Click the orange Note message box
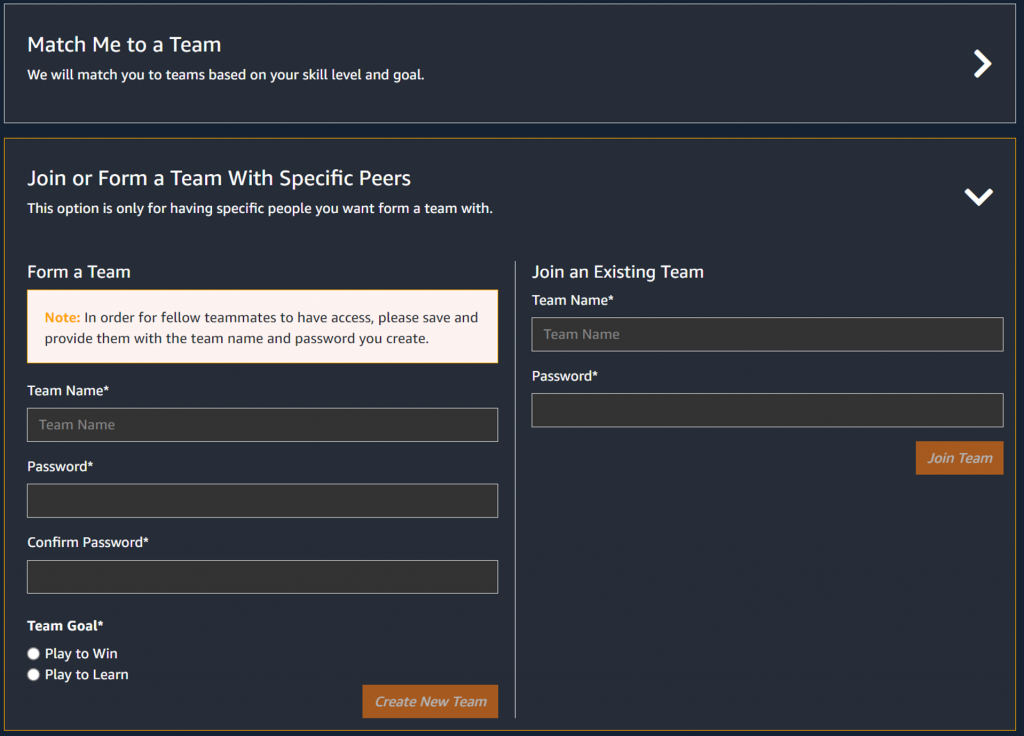 coord(263,327)
